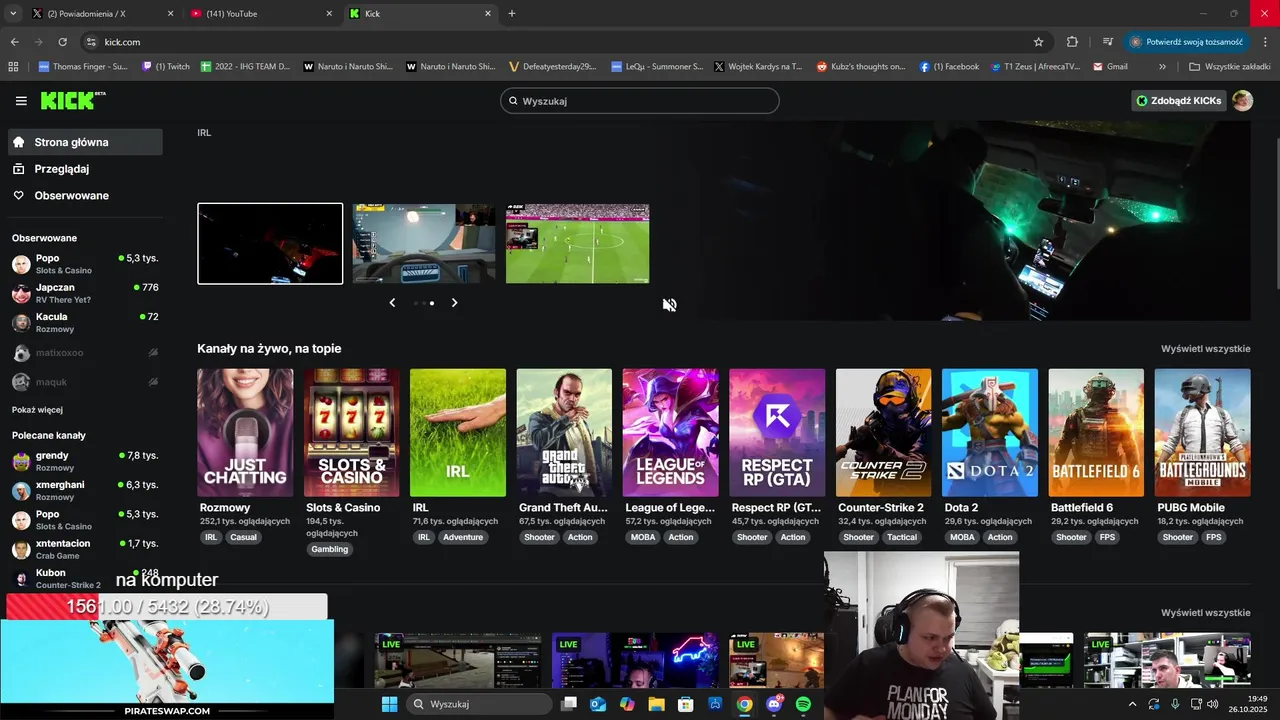Click the Windows taskbar Wyszukaj search box
Viewport: 1280px width, 720px height.
[479, 704]
